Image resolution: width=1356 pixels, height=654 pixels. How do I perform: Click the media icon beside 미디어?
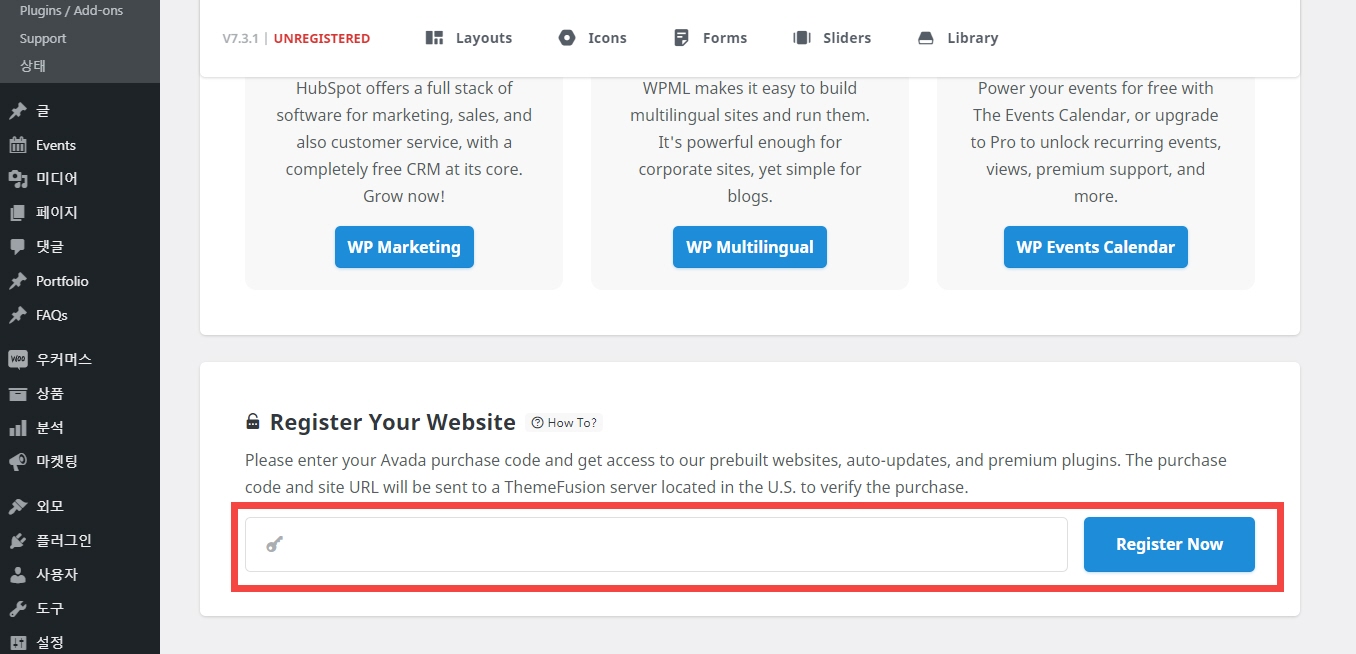(18, 179)
